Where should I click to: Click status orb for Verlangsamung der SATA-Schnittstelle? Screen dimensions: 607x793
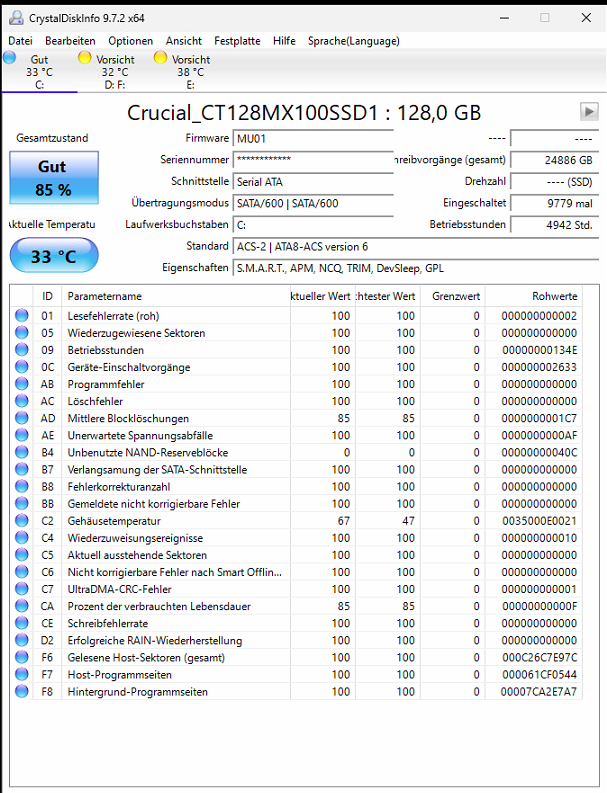click(22, 469)
